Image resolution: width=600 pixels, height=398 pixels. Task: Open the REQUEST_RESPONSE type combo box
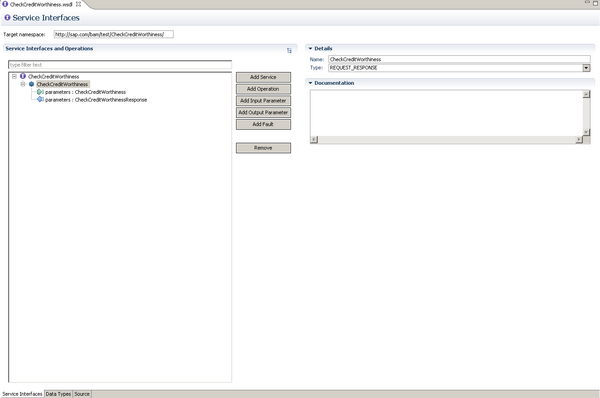point(459,68)
